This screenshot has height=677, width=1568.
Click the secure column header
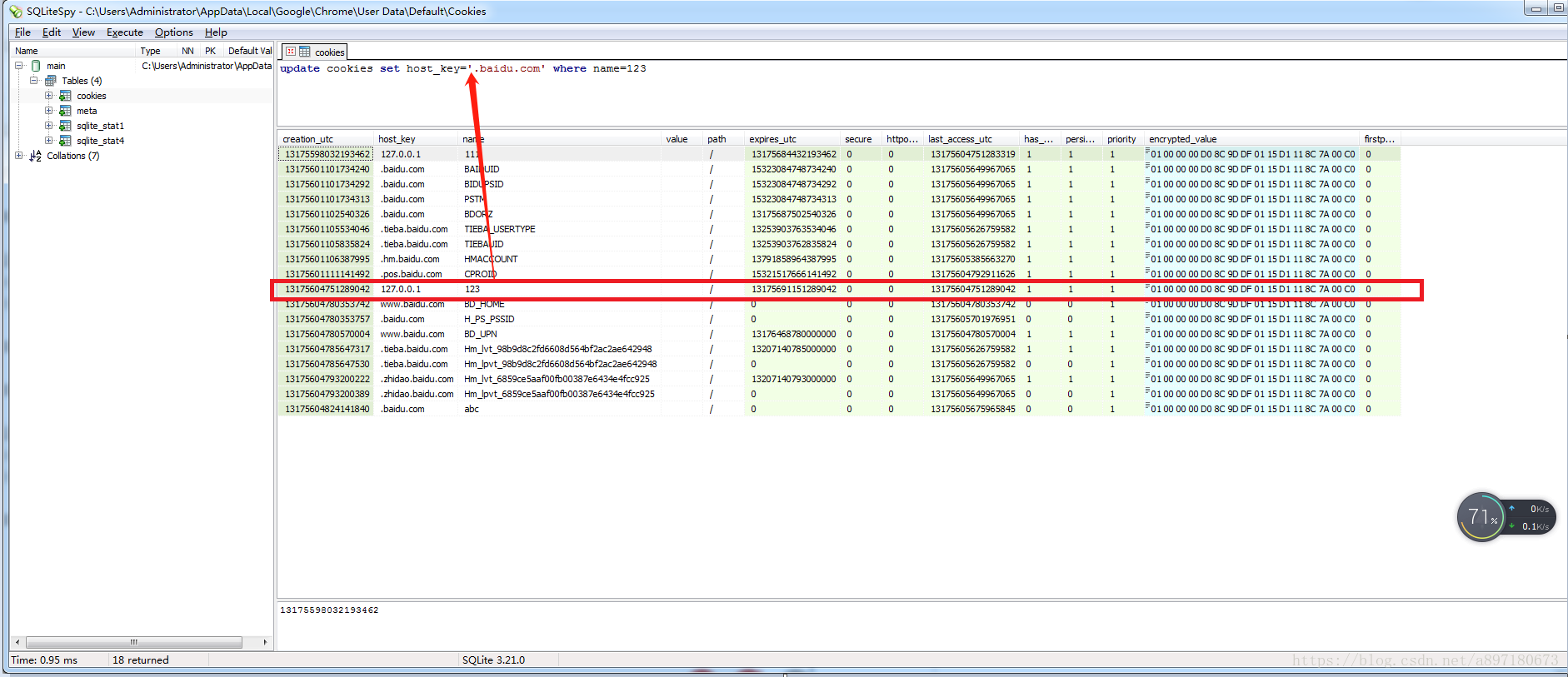861,139
